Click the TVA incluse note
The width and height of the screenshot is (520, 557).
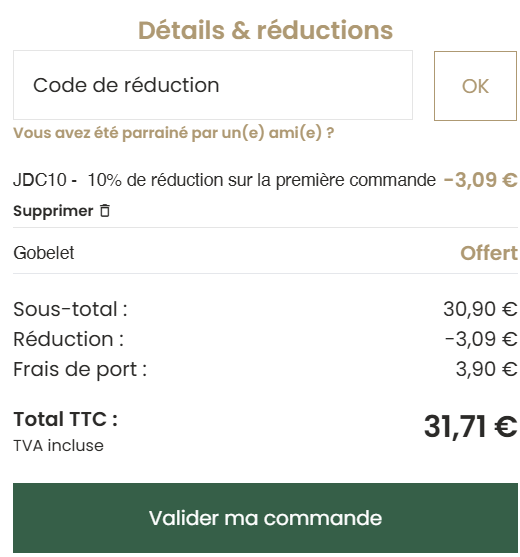click(58, 445)
